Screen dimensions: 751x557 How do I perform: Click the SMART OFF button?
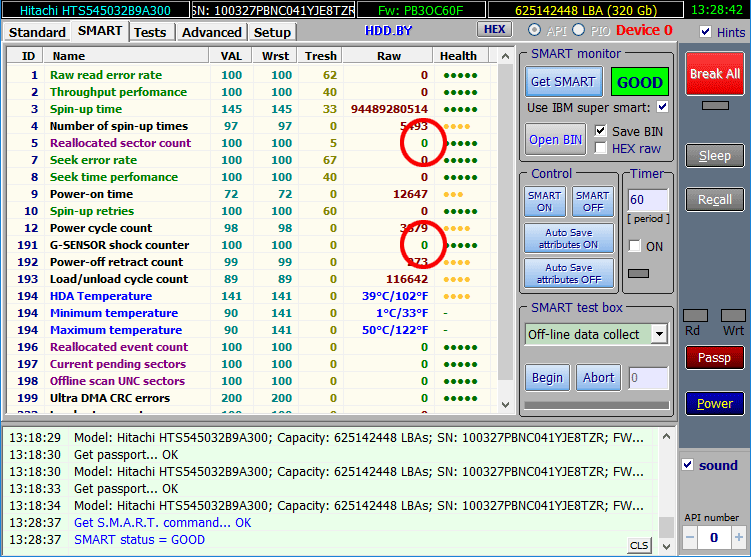(x=592, y=202)
